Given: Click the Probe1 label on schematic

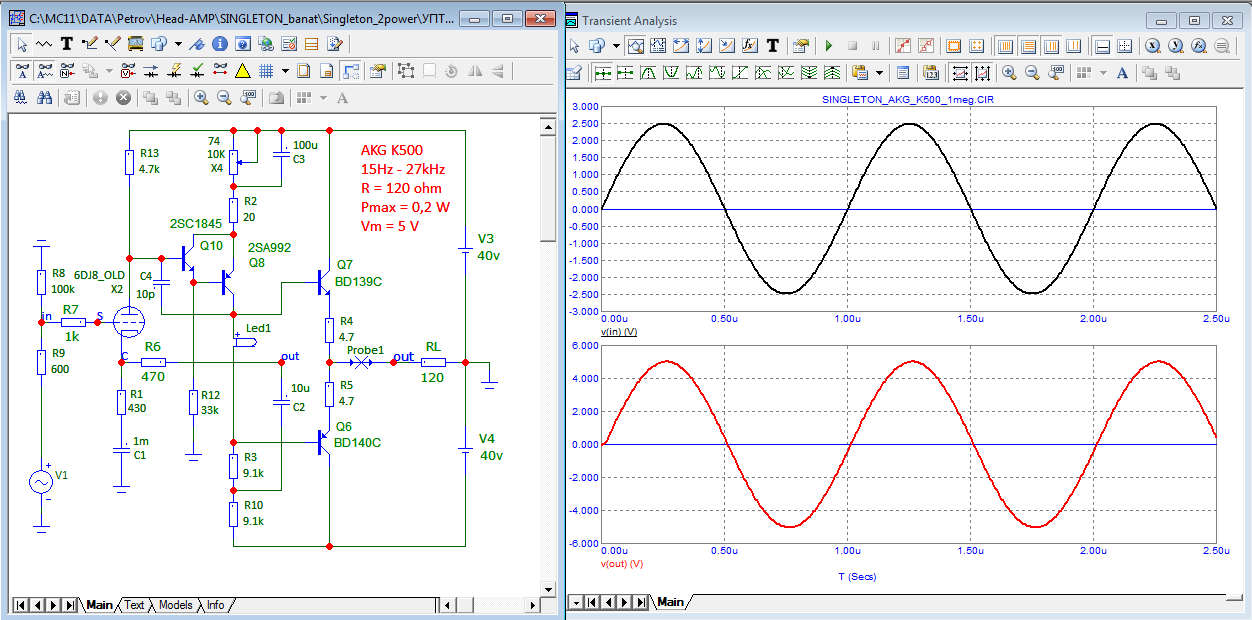Looking at the screenshot, I should tap(365, 350).
